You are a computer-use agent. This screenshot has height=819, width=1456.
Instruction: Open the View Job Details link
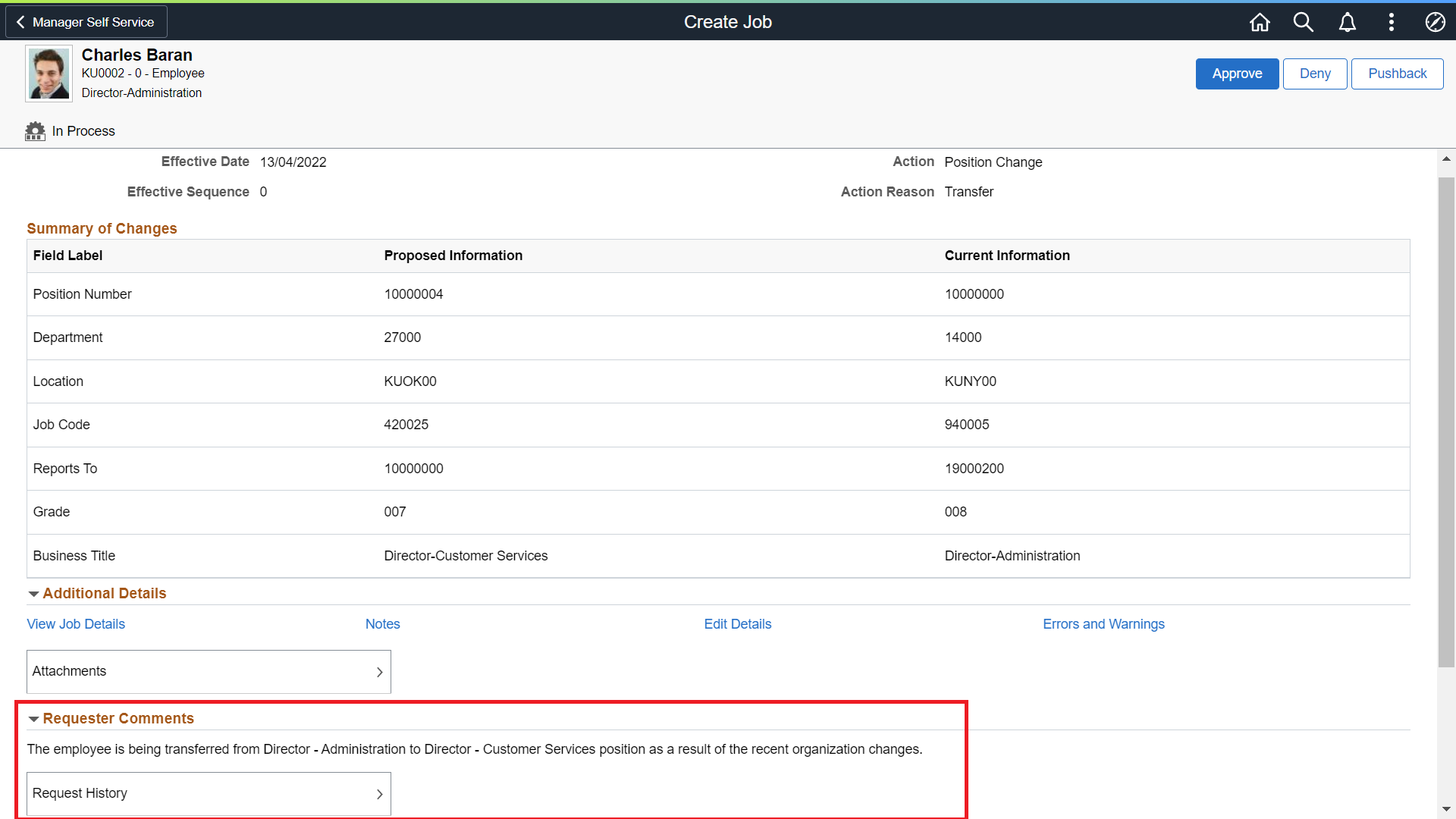(75, 623)
